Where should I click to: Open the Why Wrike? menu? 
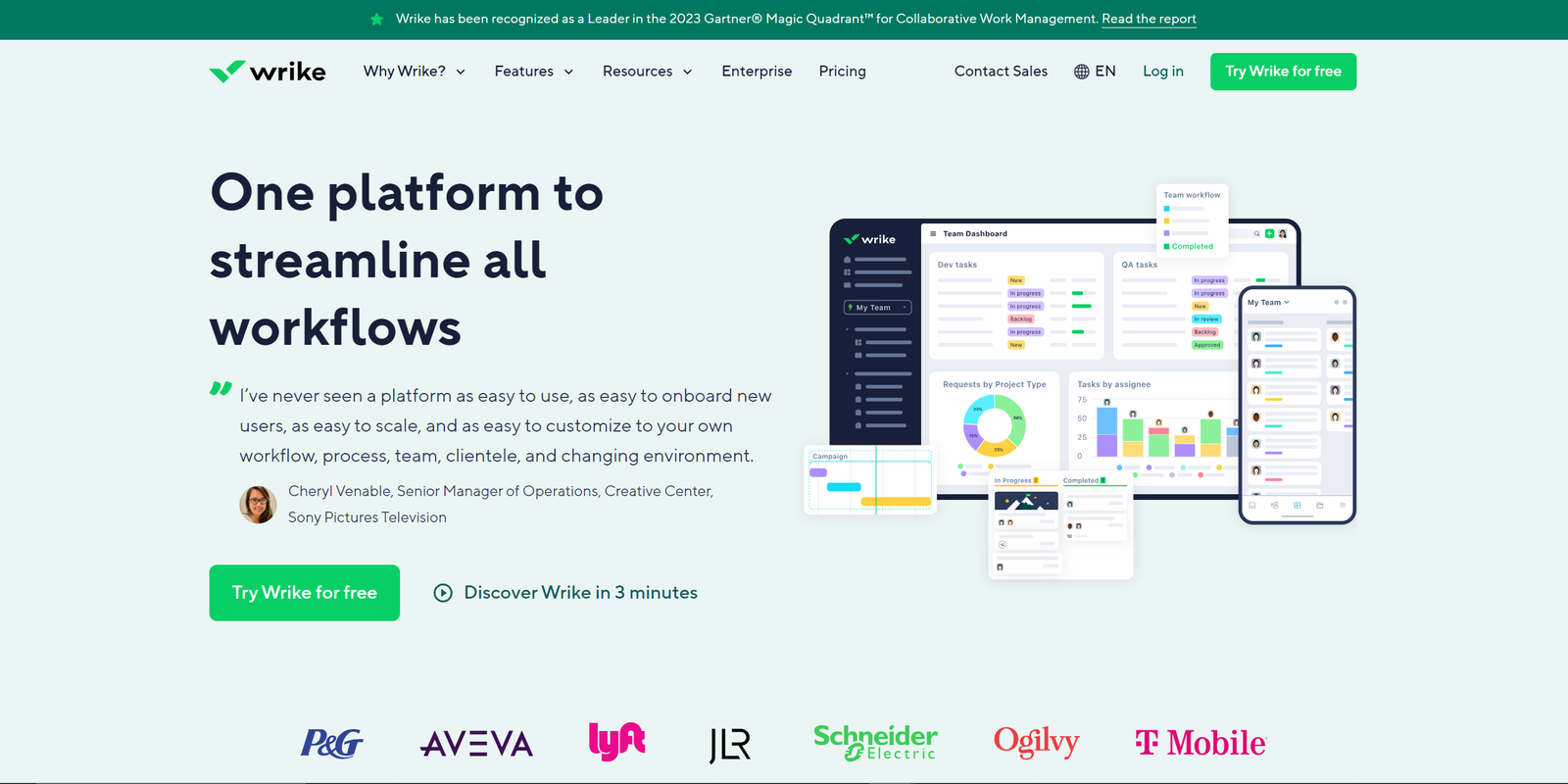(x=415, y=72)
